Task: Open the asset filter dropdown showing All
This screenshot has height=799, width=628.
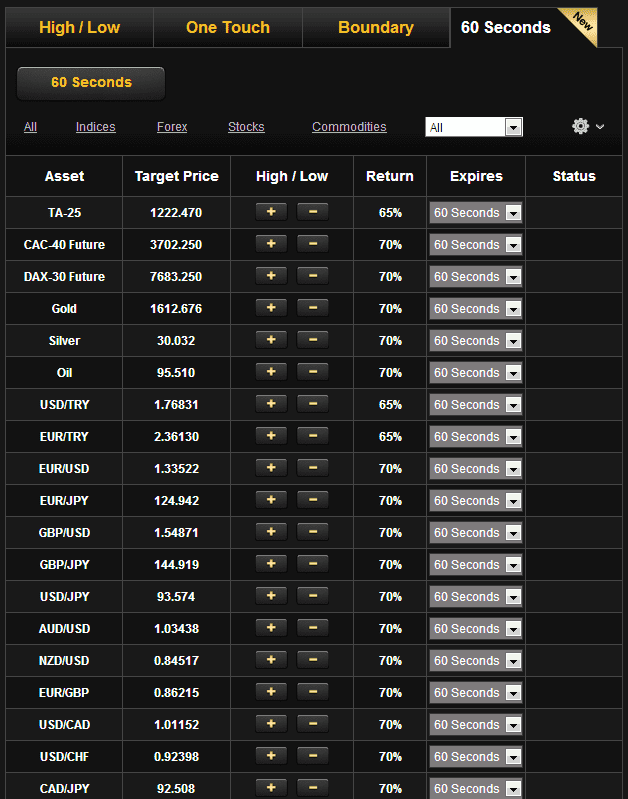Action: click(x=475, y=127)
